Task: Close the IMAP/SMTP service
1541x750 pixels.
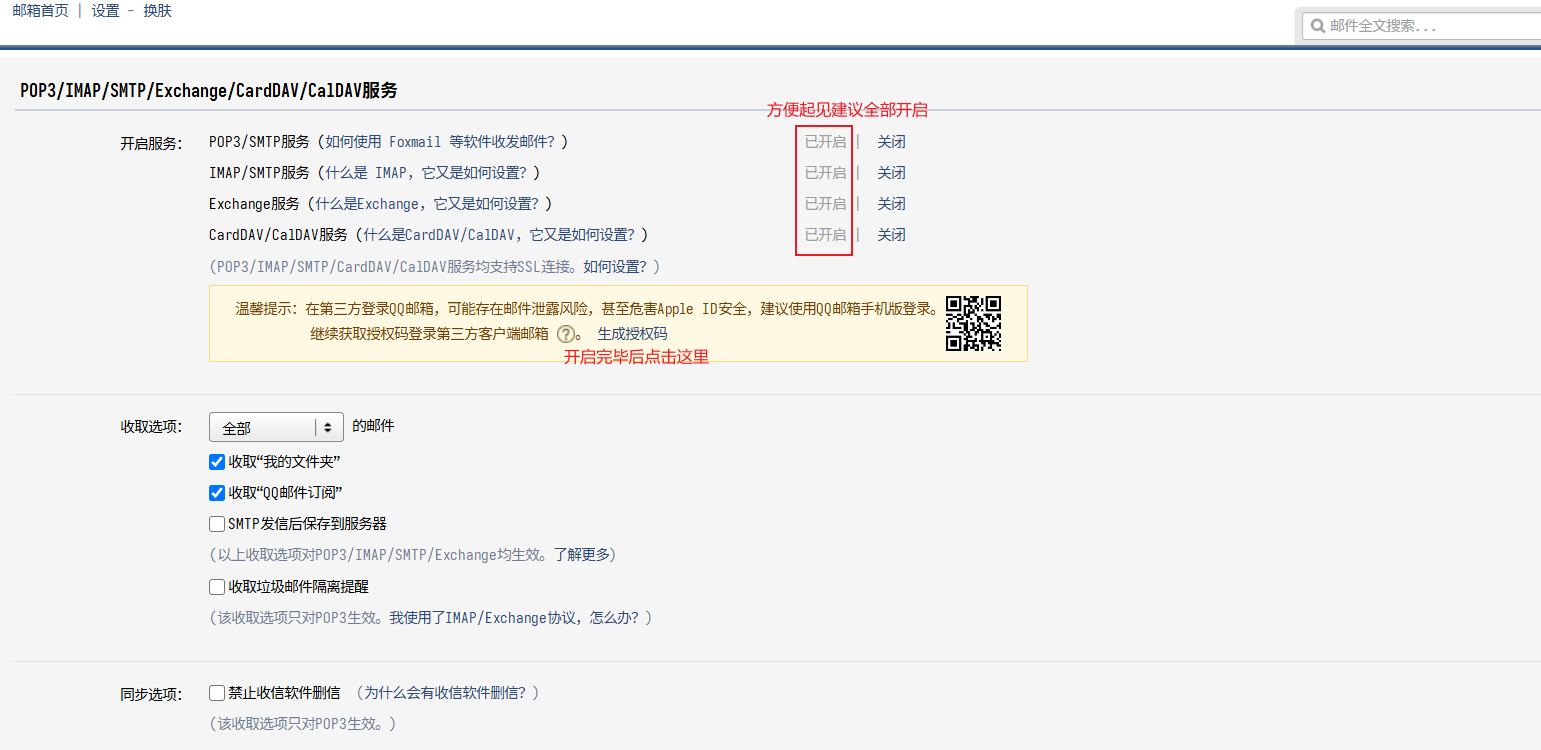Action: point(890,172)
